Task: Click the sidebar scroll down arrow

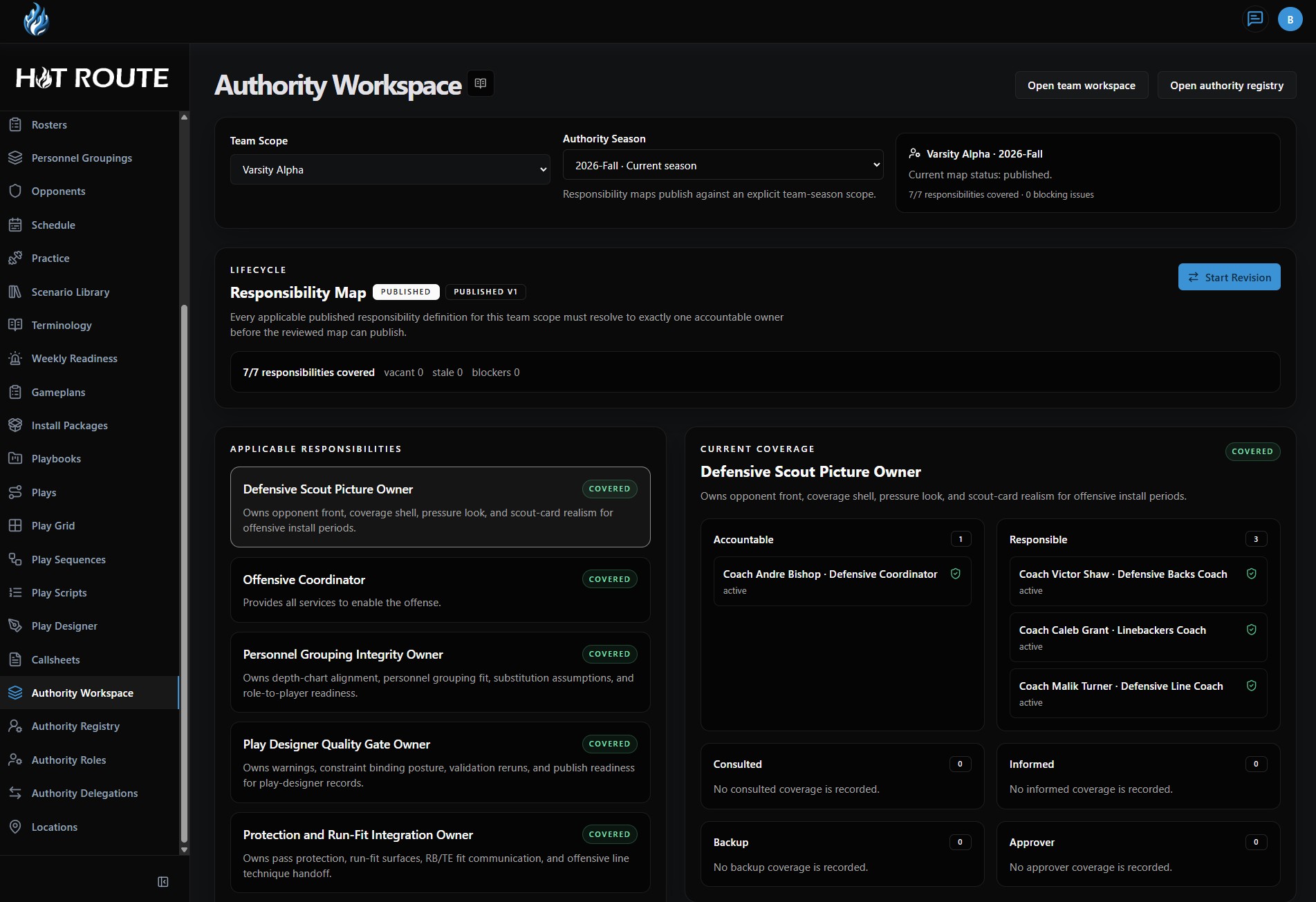Action: [x=184, y=849]
